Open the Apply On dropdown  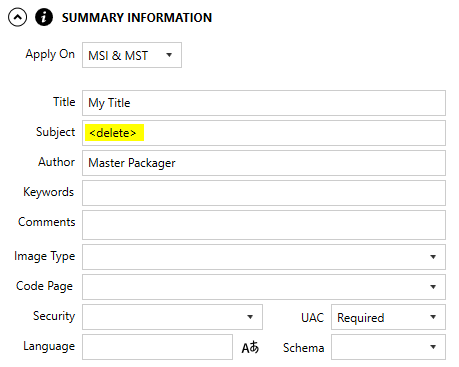point(132,55)
